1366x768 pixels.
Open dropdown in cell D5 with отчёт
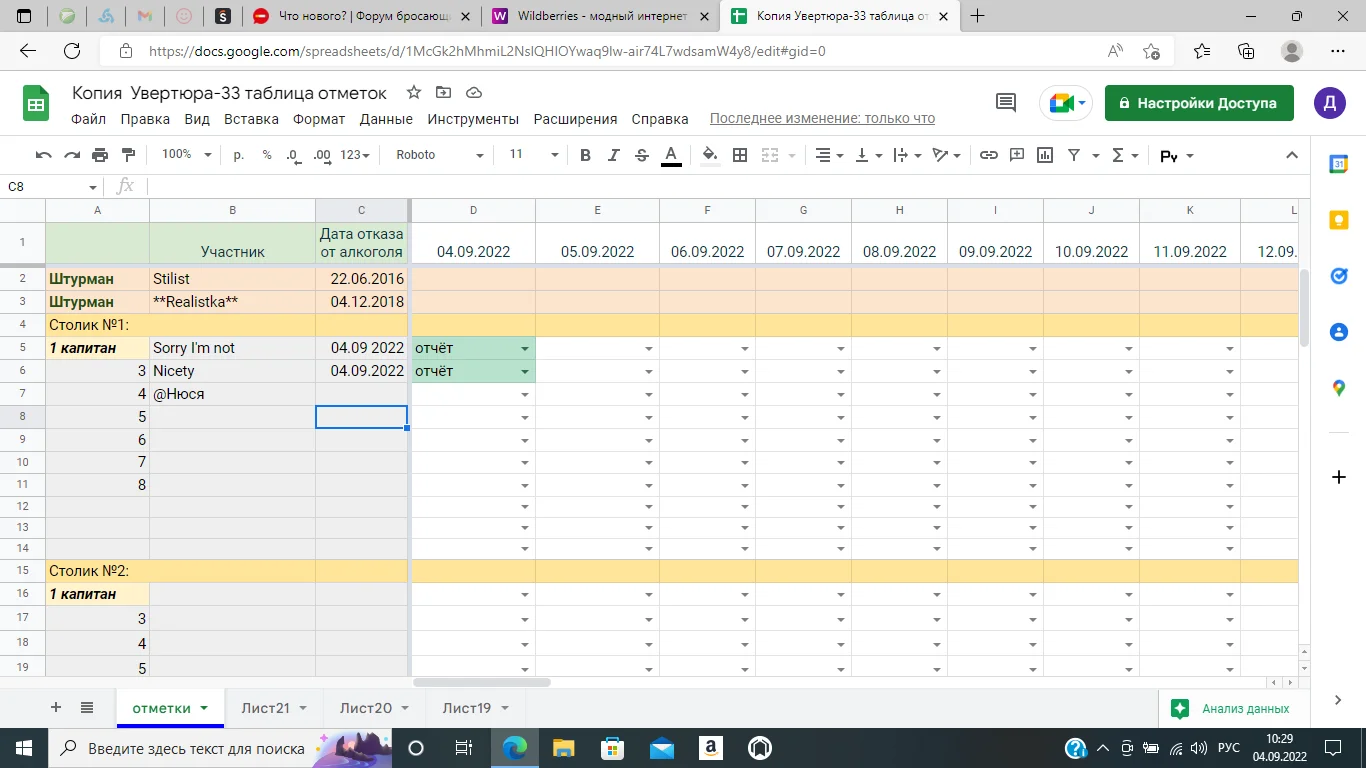[524, 349]
